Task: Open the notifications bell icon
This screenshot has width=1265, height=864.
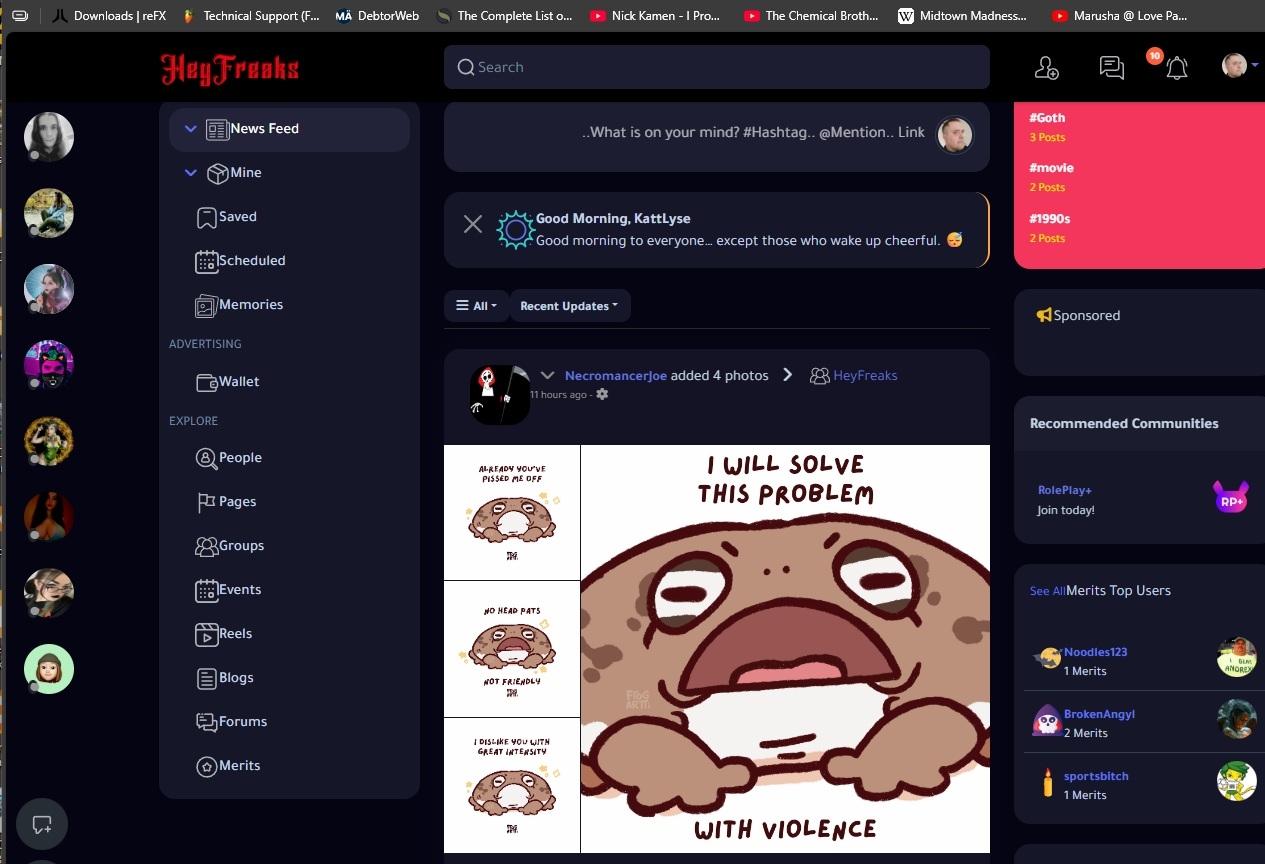Action: (x=1177, y=68)
